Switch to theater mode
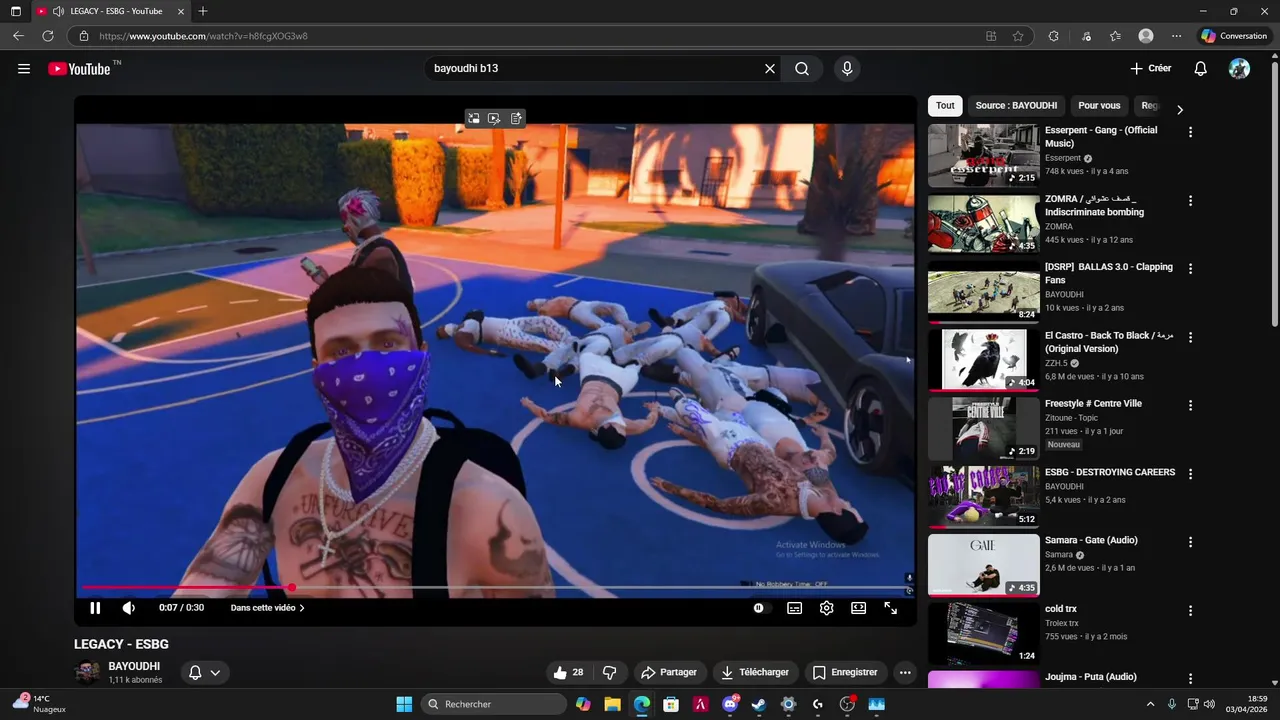This screenshot has width=1280, height=720. 858,608
